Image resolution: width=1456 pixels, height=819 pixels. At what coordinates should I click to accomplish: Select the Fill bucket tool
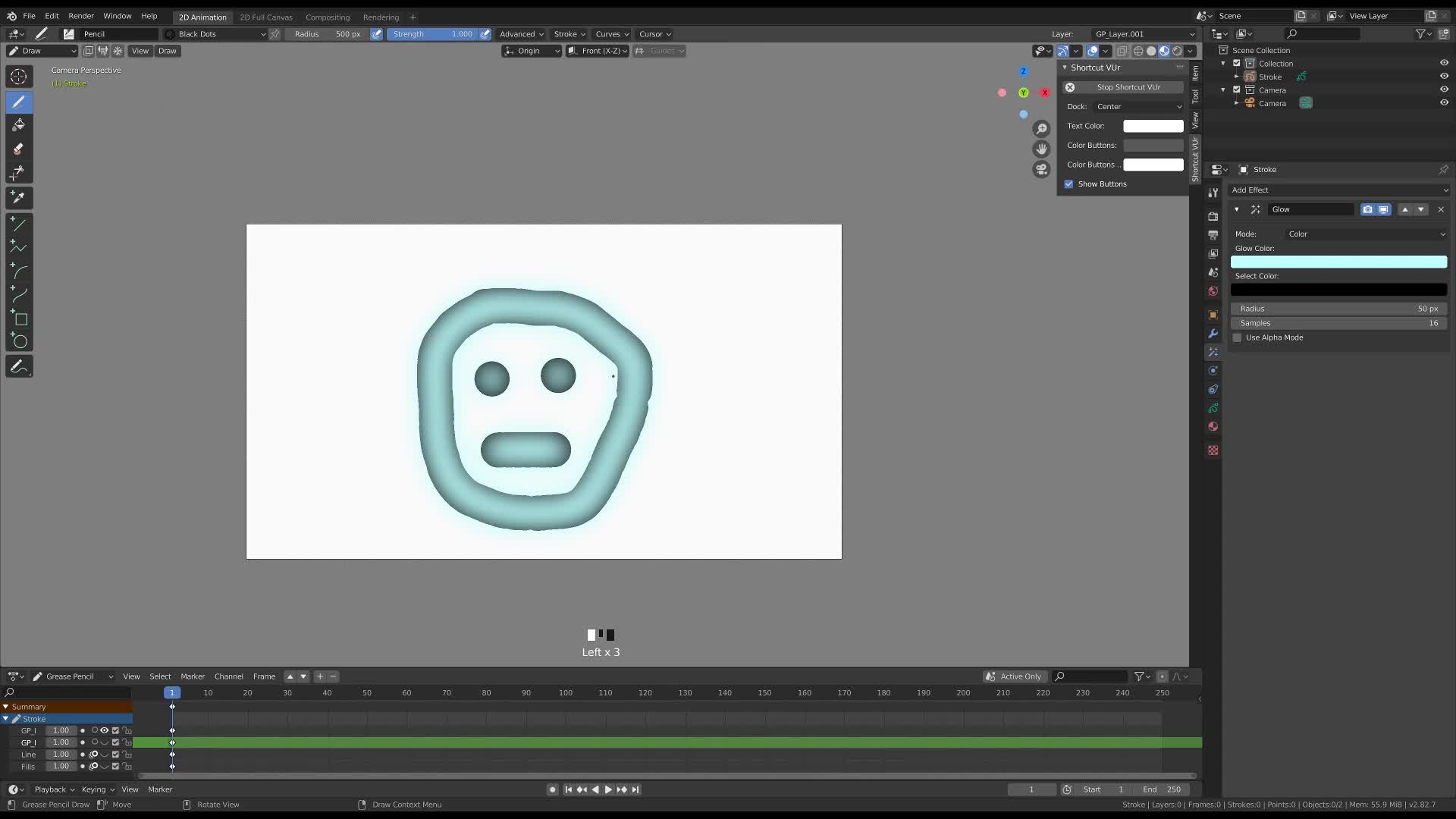pos(19,125)
